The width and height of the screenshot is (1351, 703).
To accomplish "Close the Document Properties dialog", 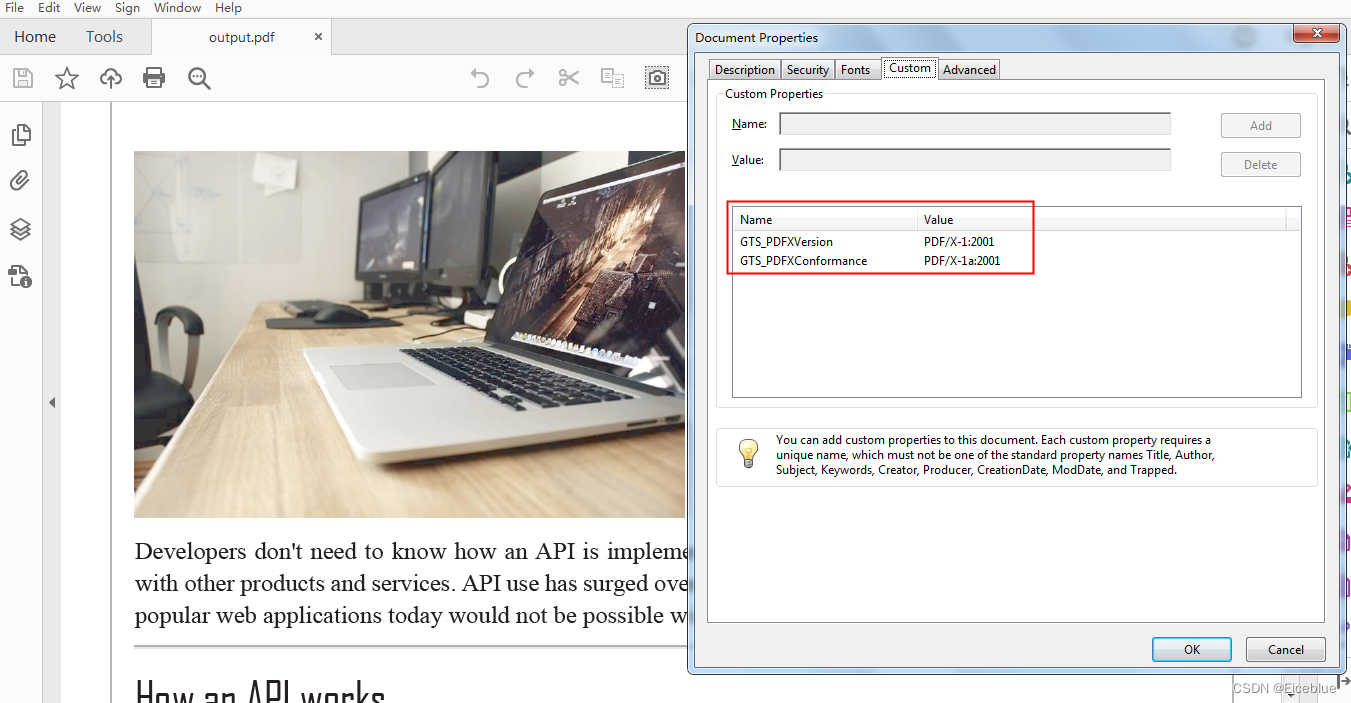I will click(1316, 33).
